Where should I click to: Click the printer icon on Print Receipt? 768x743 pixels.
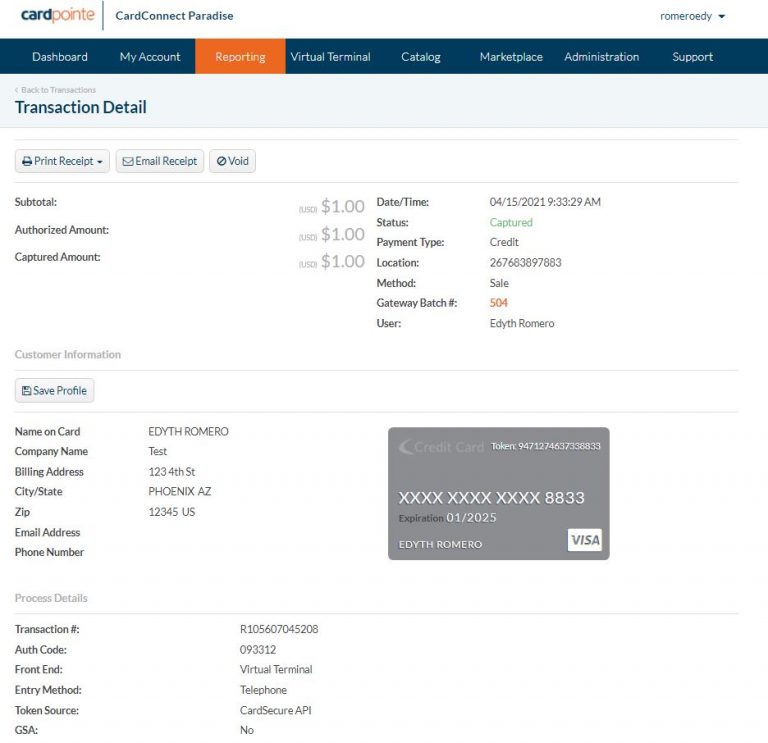(27, 162)
